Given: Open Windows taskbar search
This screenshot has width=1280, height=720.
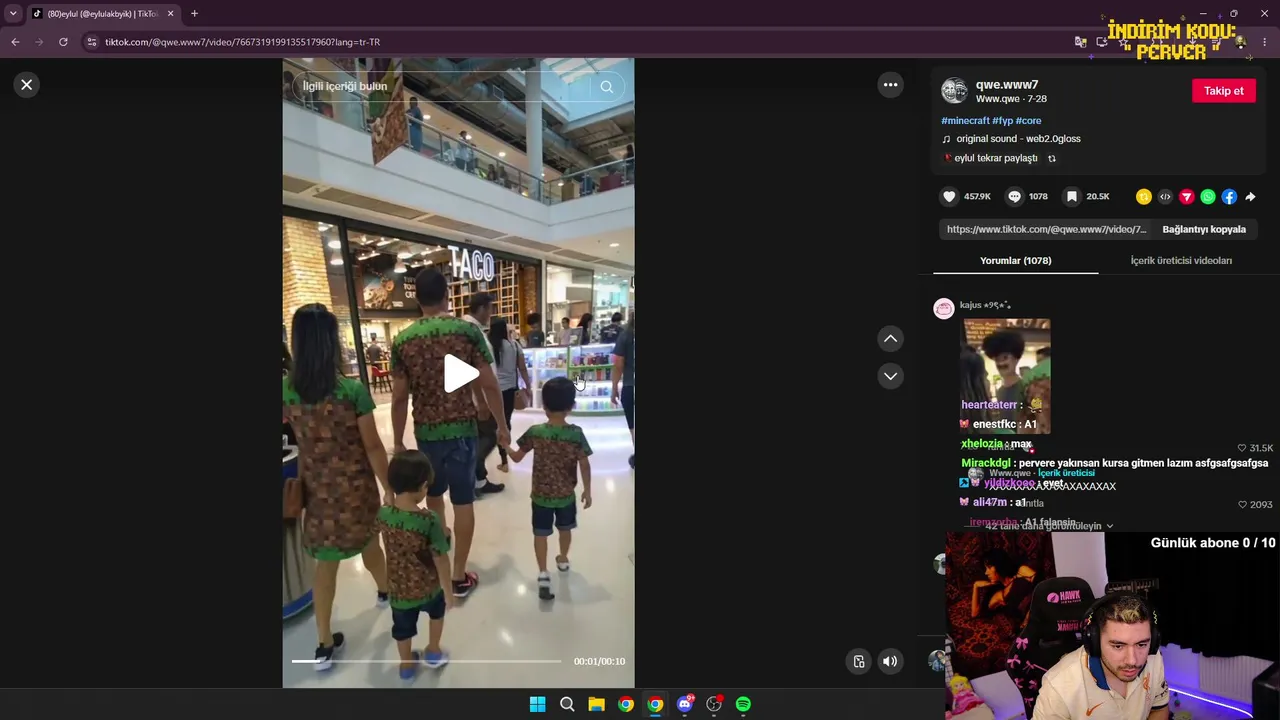Looking at the screenshot, I should 567,704.
